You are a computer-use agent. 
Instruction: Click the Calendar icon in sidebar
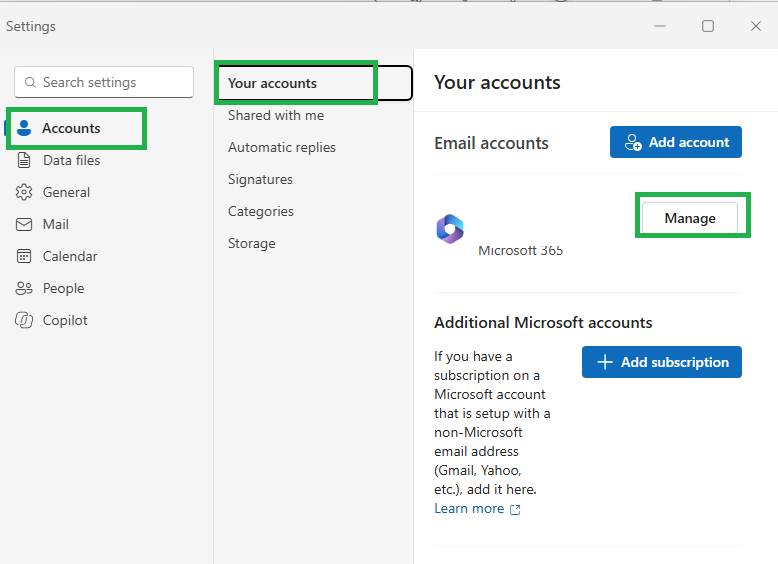(24, 256)
